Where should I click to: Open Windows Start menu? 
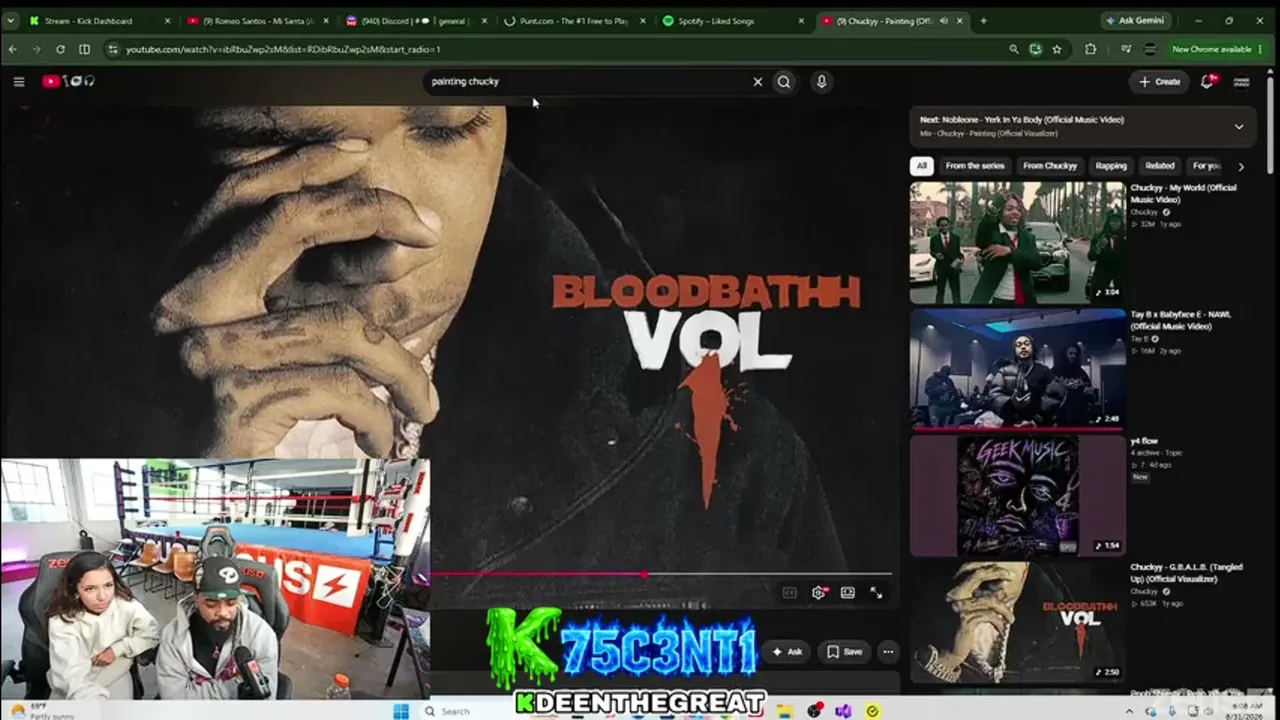(x=401, y=711)
